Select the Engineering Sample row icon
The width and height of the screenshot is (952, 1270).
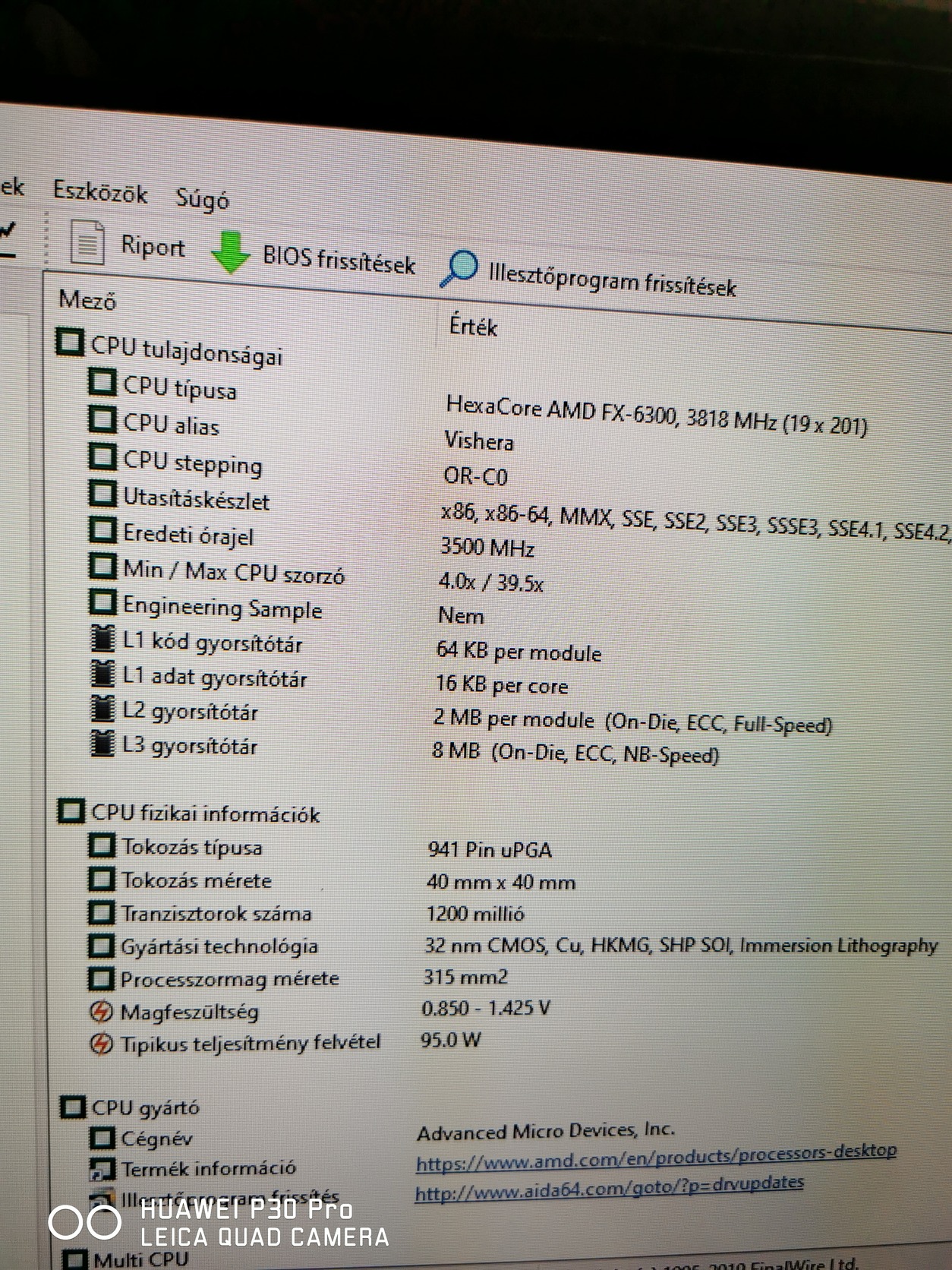[x=102, y=602]
